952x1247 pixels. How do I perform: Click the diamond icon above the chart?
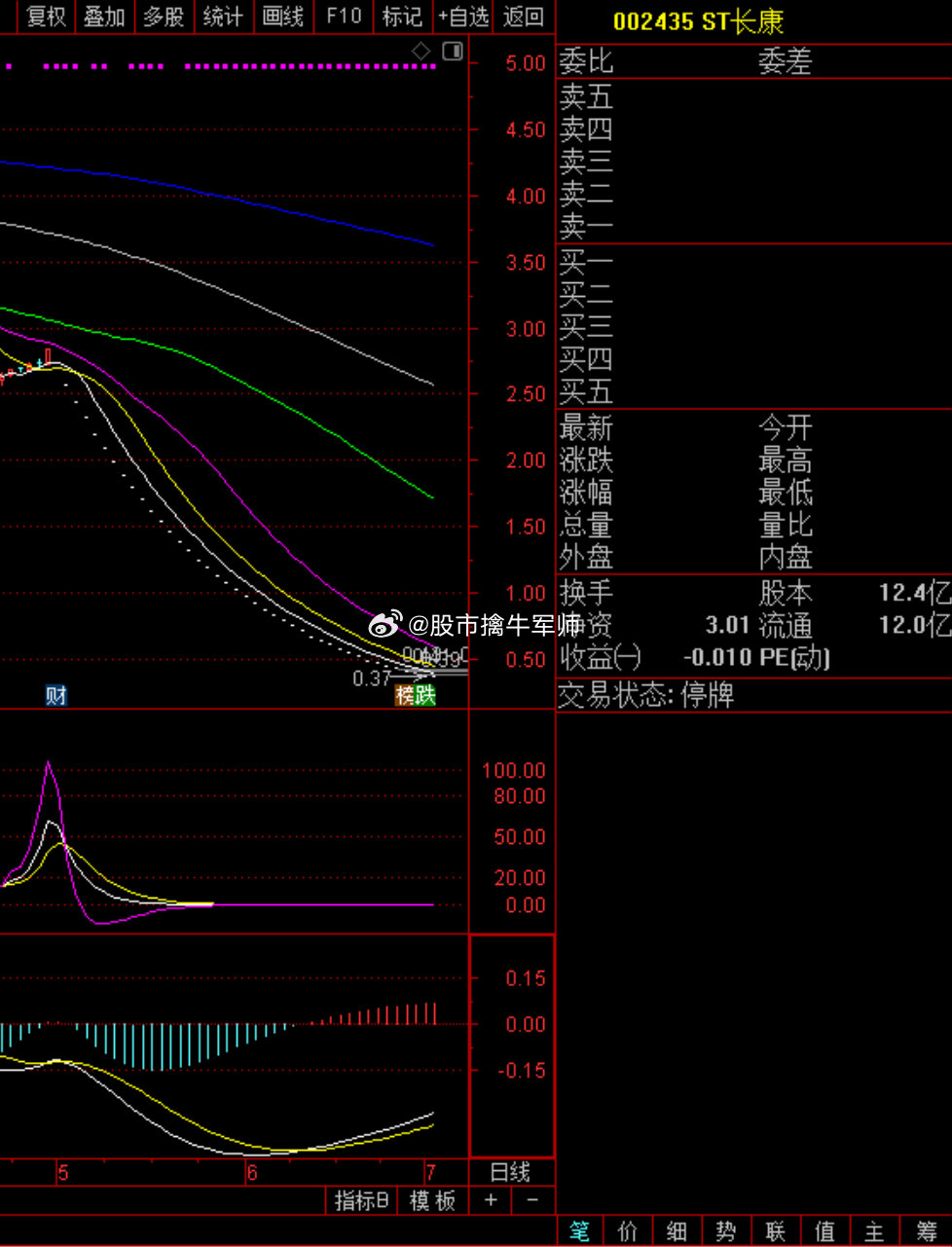click(421, 52)
